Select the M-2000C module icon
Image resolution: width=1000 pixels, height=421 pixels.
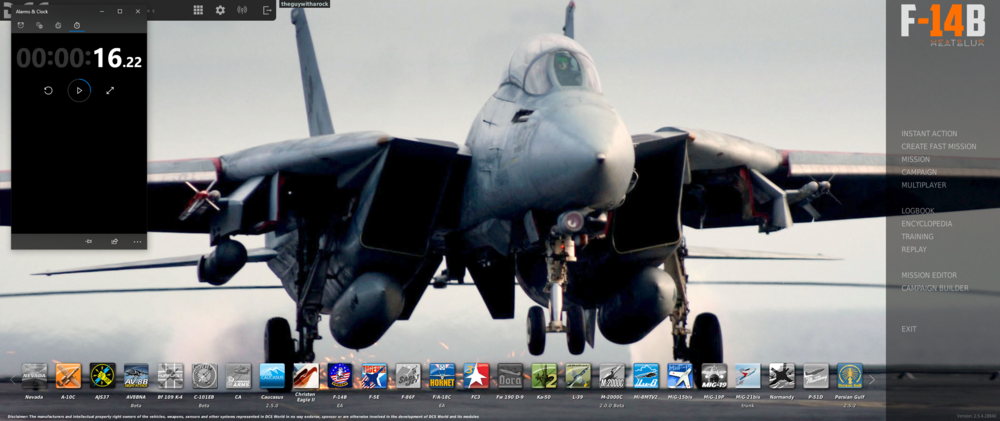click(612, 376)
